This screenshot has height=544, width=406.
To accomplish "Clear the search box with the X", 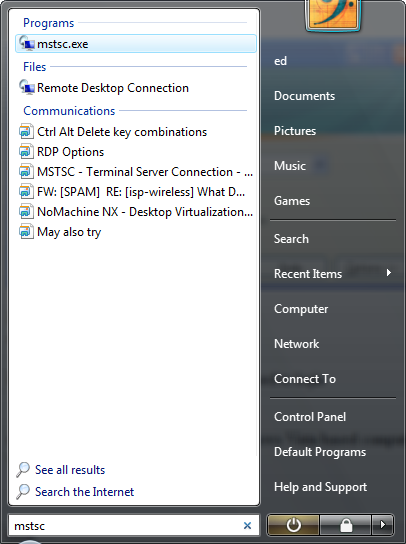I will [x=247, y=526].
